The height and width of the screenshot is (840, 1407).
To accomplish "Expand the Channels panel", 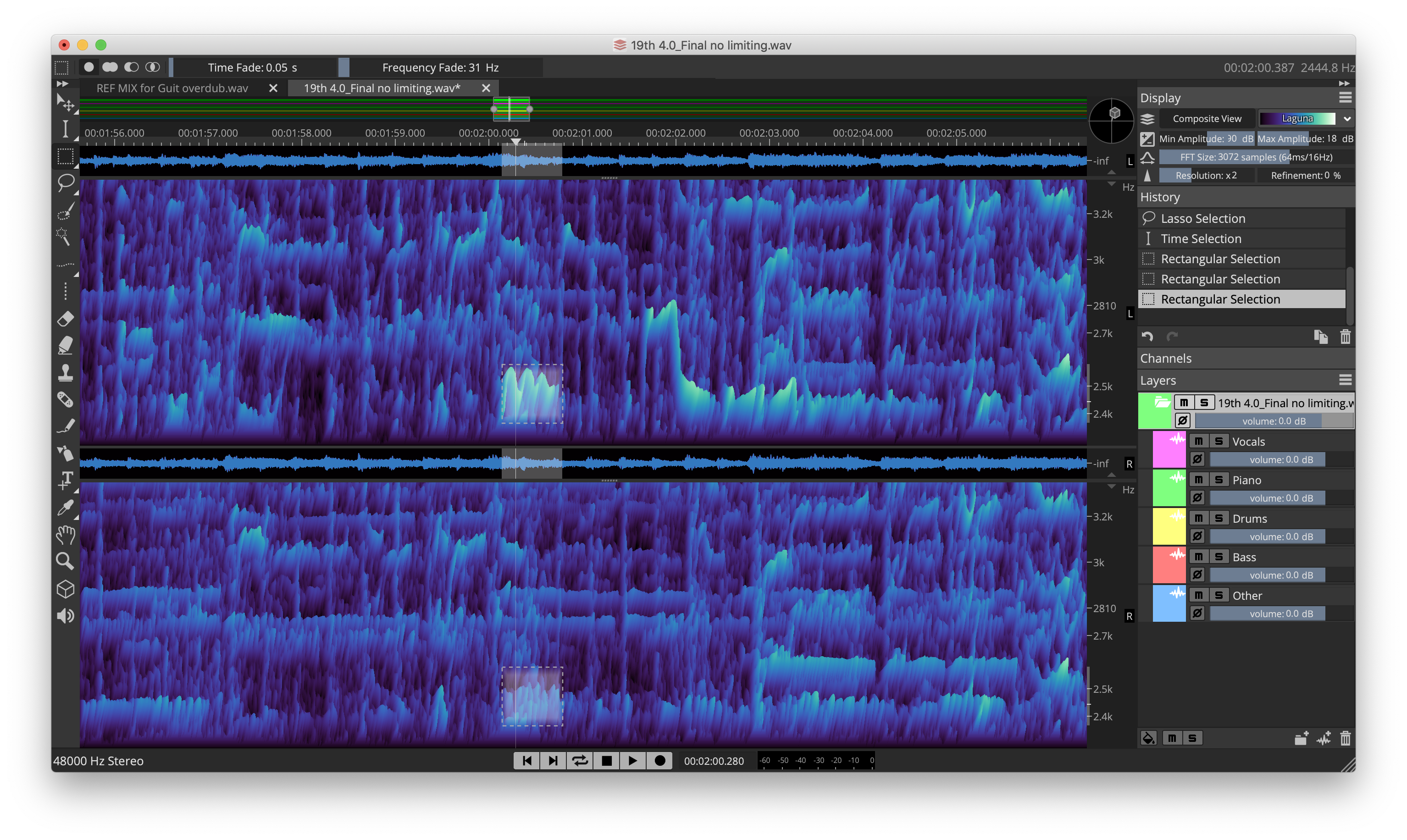I will point(1166,358).
